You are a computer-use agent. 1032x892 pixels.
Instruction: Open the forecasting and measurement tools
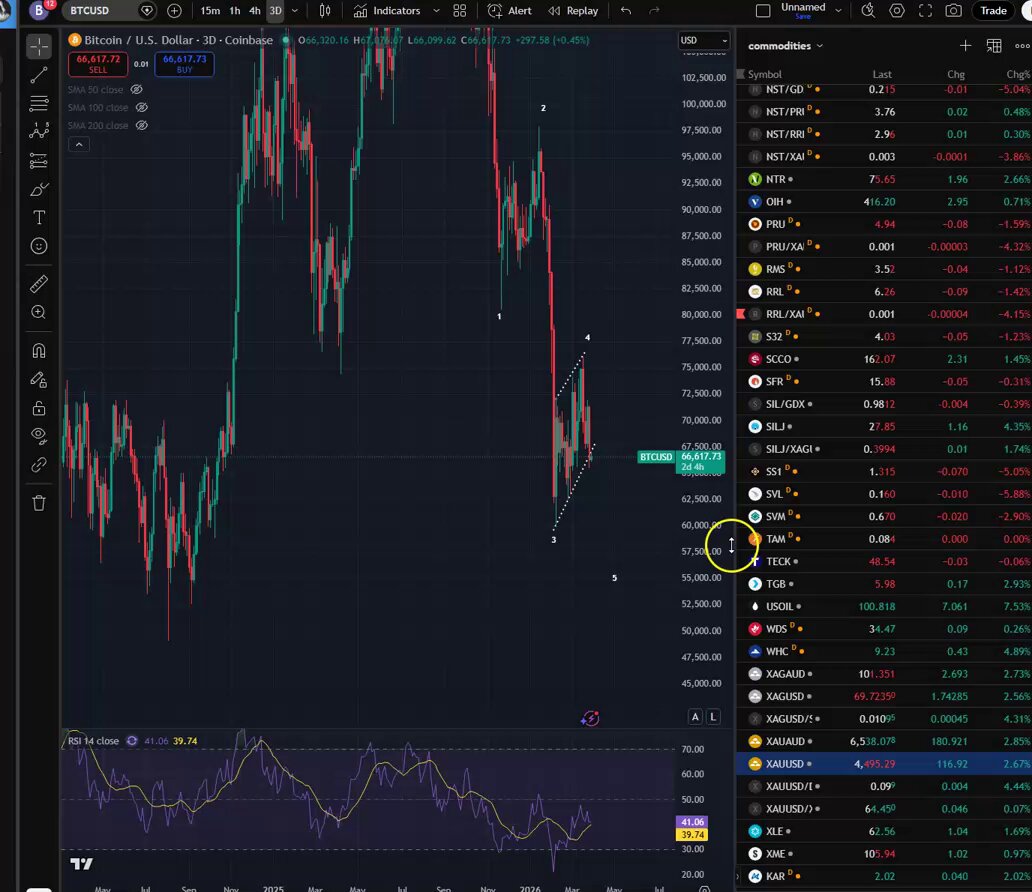[39, 161]
